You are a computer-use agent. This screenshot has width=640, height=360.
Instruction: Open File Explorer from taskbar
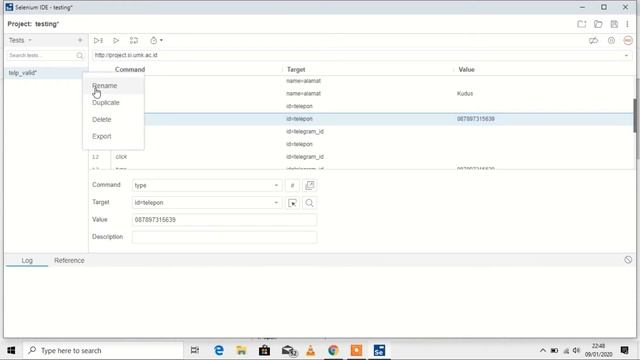[x=242, y=351]
